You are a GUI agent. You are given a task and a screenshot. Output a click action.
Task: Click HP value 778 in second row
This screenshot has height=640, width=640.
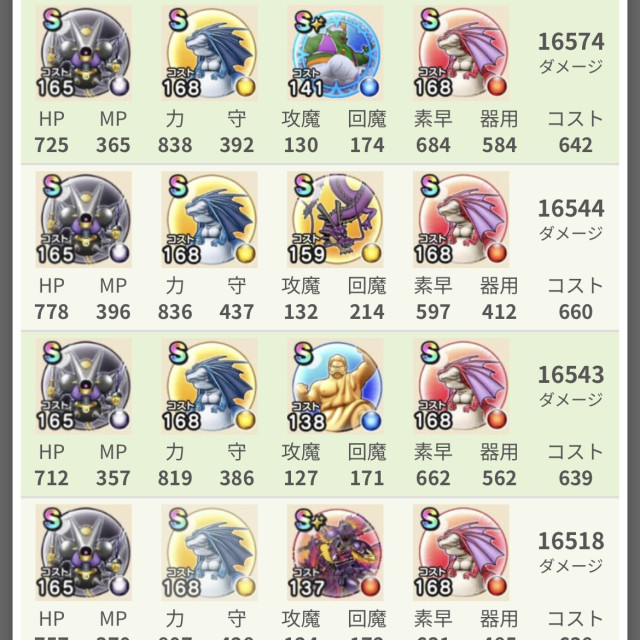[51, 312]
